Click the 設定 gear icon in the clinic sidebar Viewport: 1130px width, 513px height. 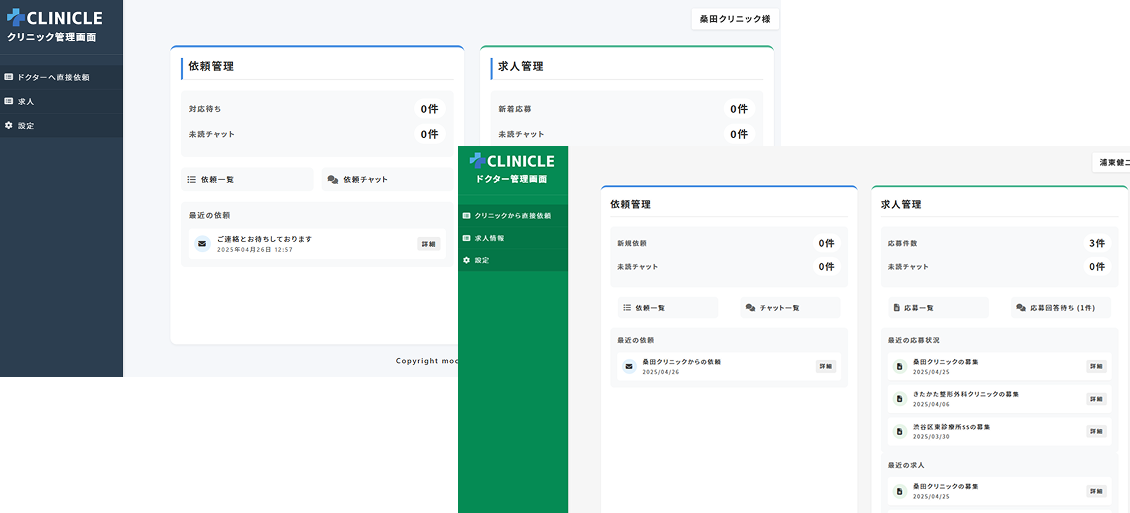point(9,125)
